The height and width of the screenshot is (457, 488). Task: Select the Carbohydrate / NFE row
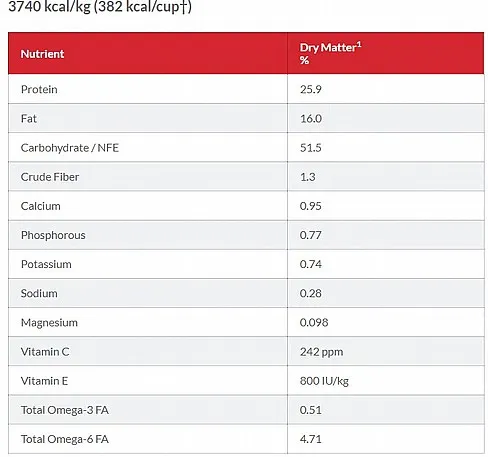coord(246,148)
